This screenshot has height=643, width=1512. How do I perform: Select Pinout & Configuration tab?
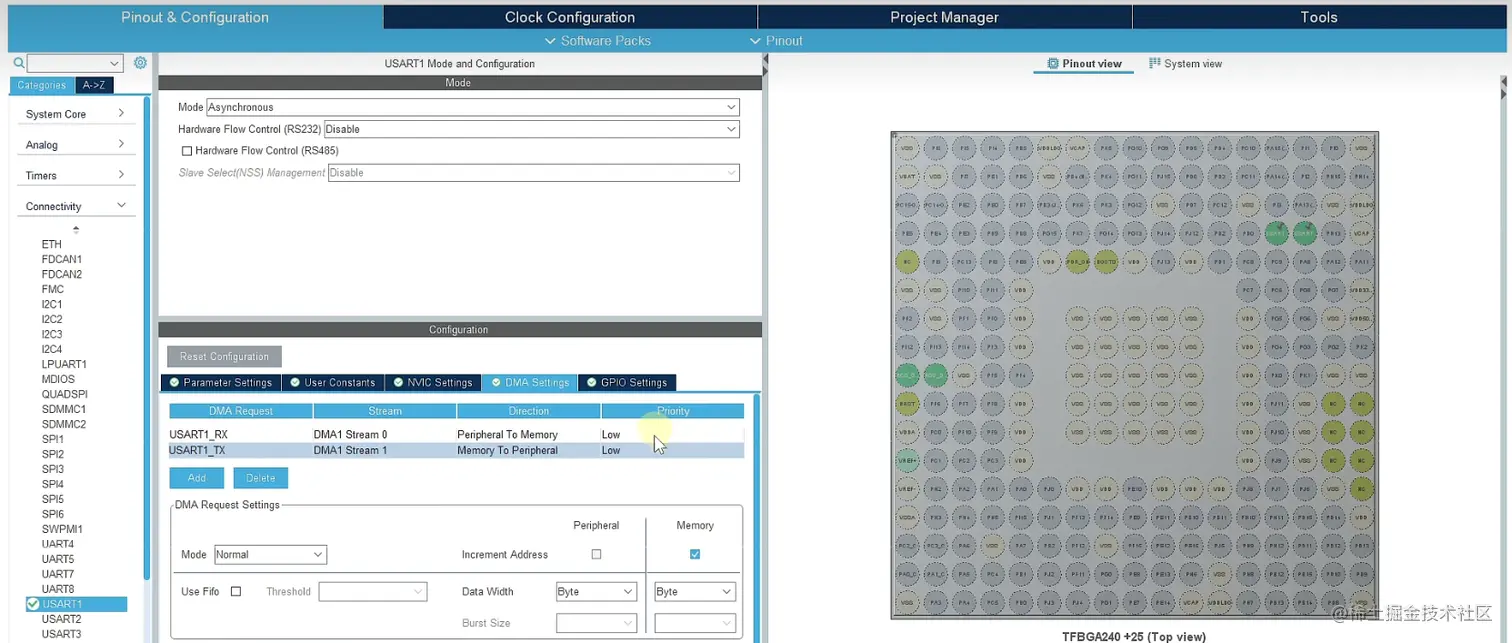click(195, 17)
